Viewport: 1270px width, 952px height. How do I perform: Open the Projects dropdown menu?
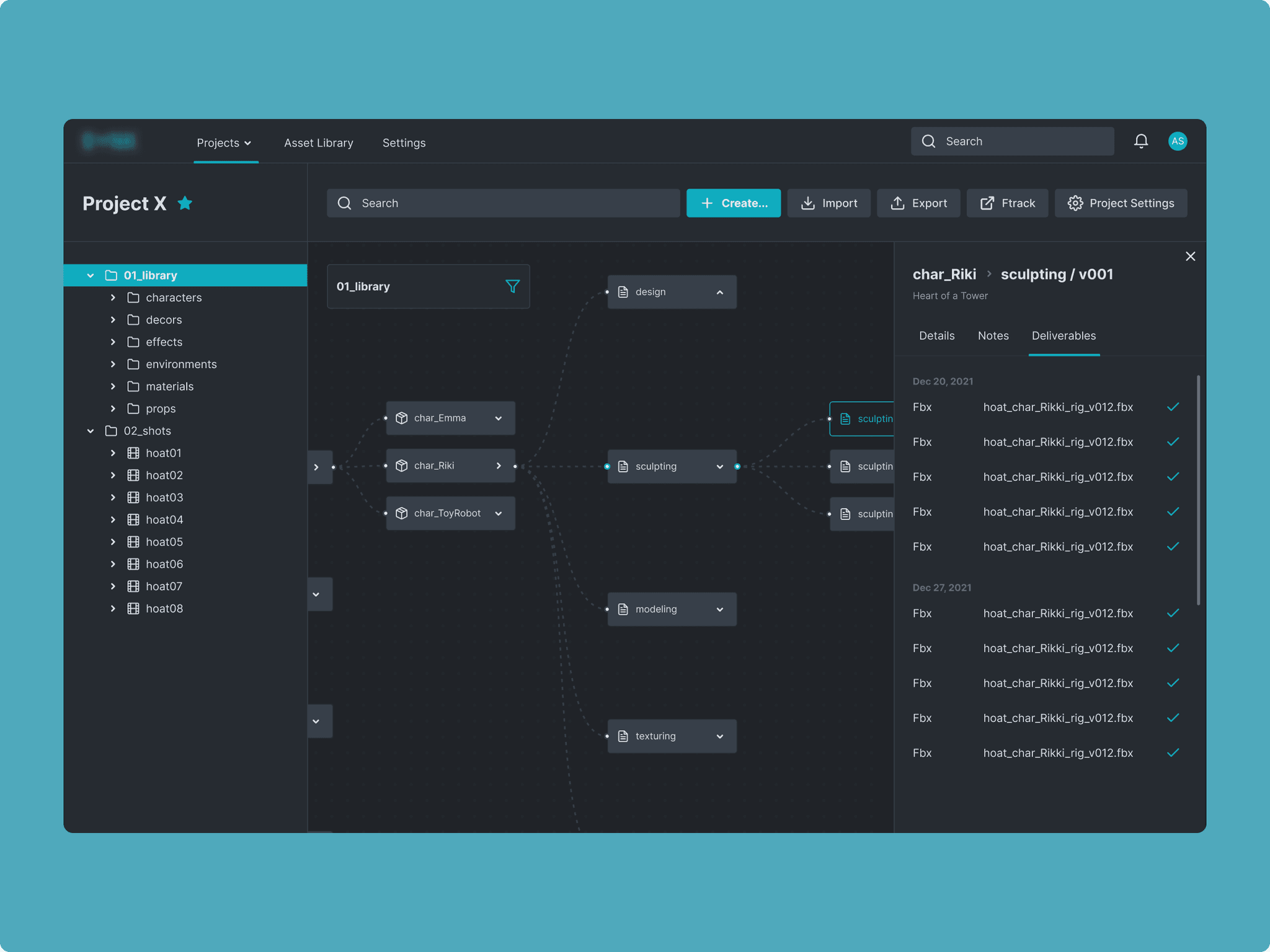224,143
